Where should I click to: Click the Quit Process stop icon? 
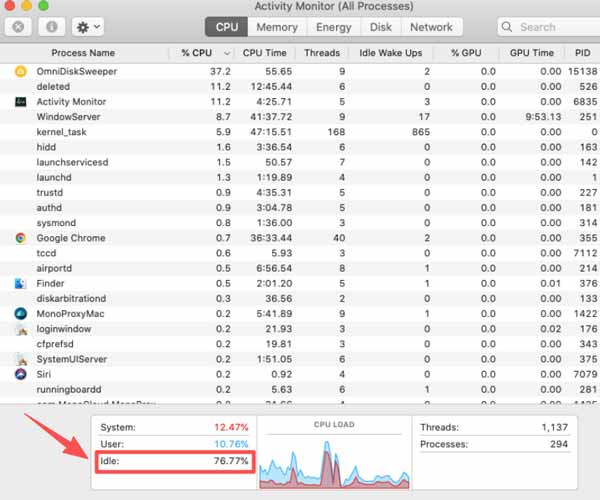click(18, 27)
